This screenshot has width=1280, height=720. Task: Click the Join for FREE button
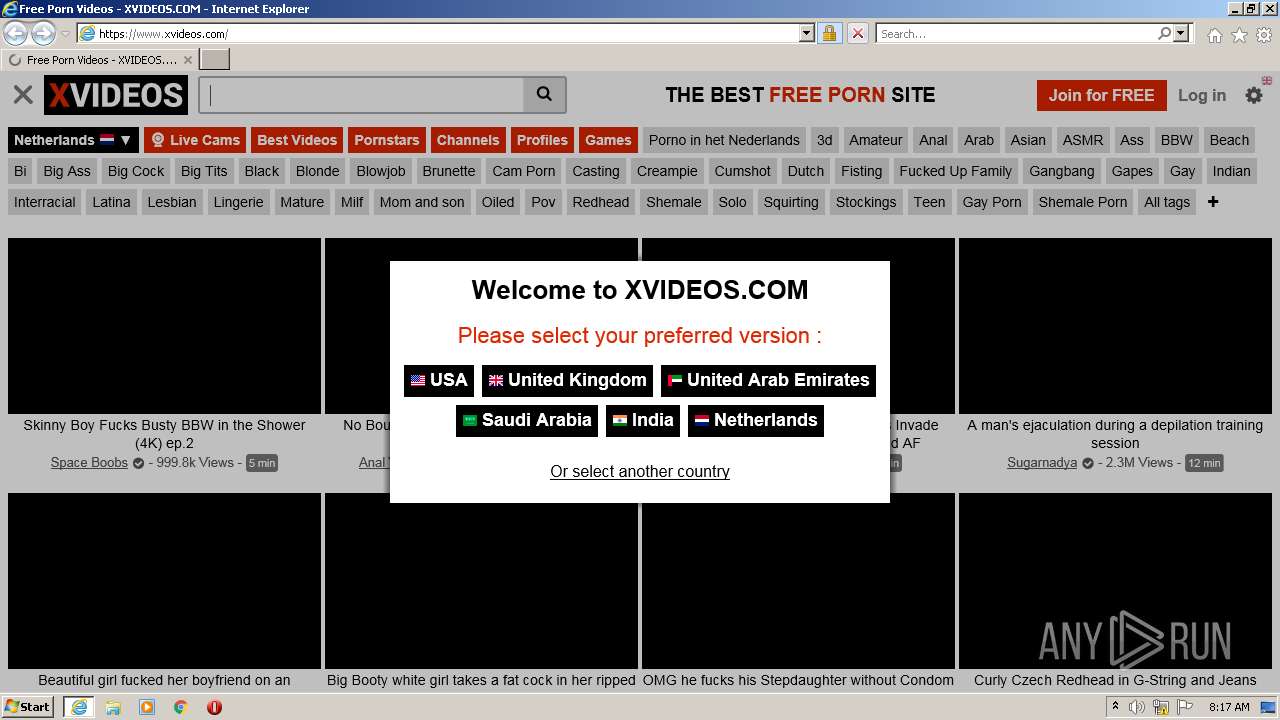[x=1101, y=95]
